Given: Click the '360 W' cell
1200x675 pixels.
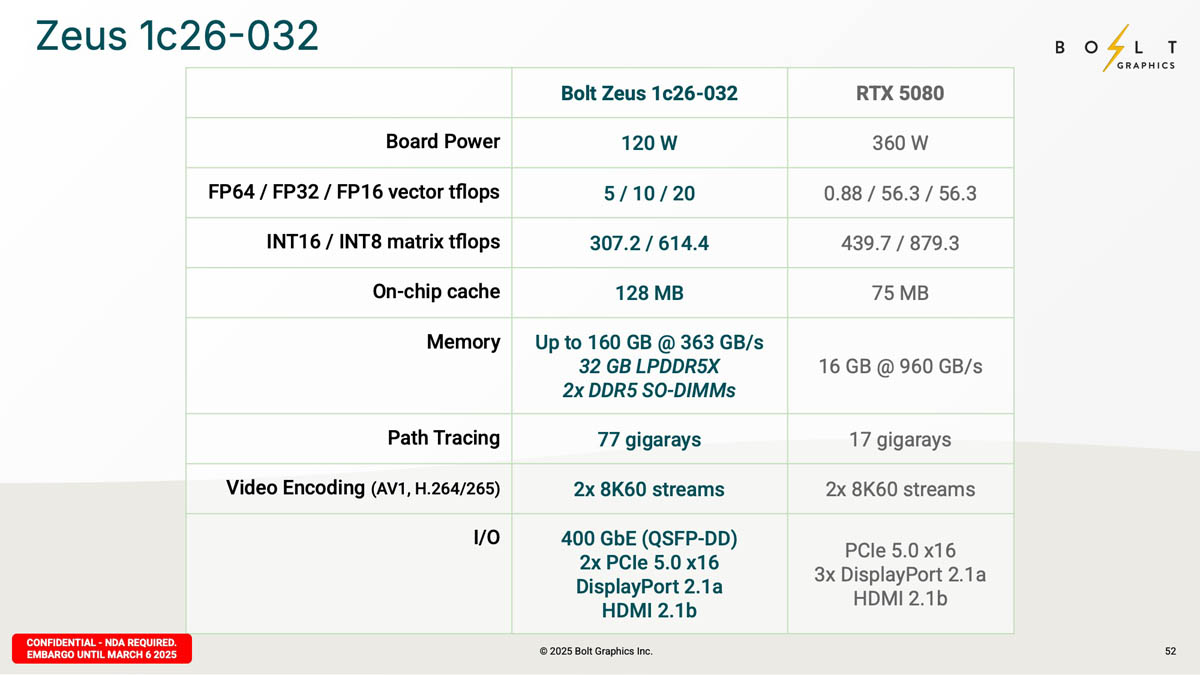Looking at the screenshot, I should point(900,143).
